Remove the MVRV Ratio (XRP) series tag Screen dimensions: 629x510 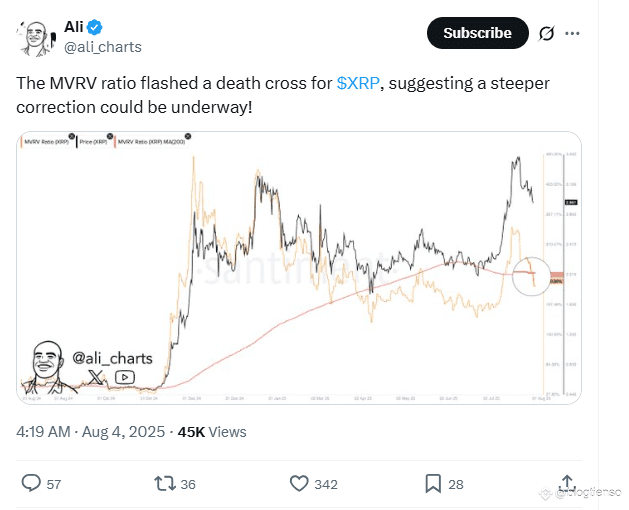point(71,136)
